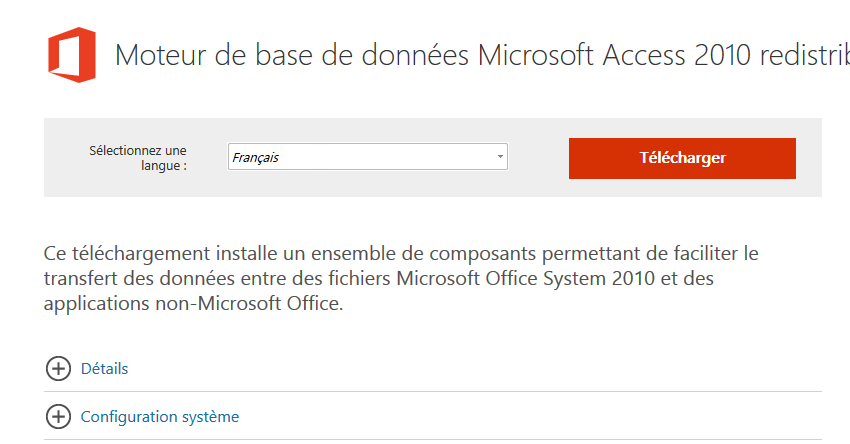This screenshot has height=444, width=850.
Task: Open the Détails link text
Action: point(105,369)
